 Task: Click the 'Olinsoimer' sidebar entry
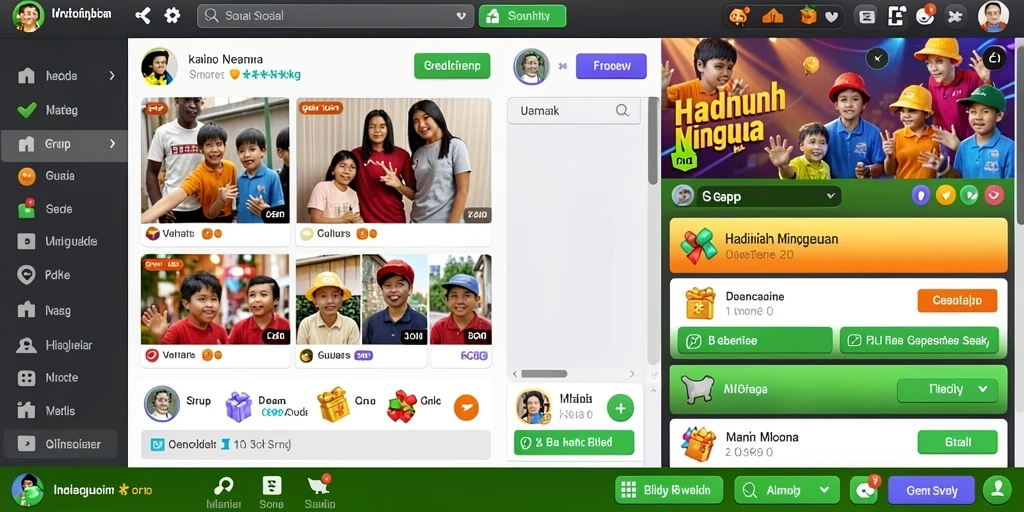click(61, 444)
